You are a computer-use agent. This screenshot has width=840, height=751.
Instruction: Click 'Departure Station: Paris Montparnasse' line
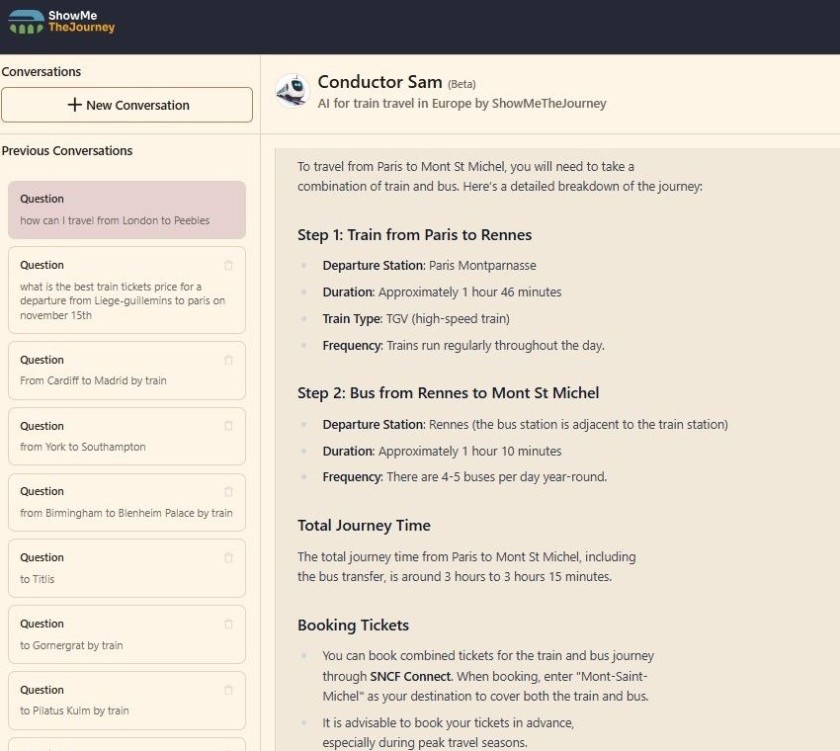[x=429, y=266]
